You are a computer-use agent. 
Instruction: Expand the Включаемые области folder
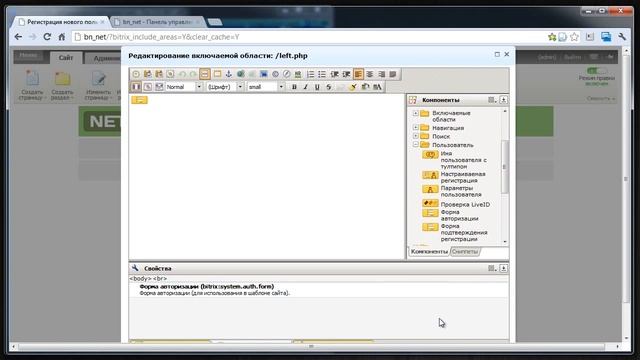tap(416, 113)
